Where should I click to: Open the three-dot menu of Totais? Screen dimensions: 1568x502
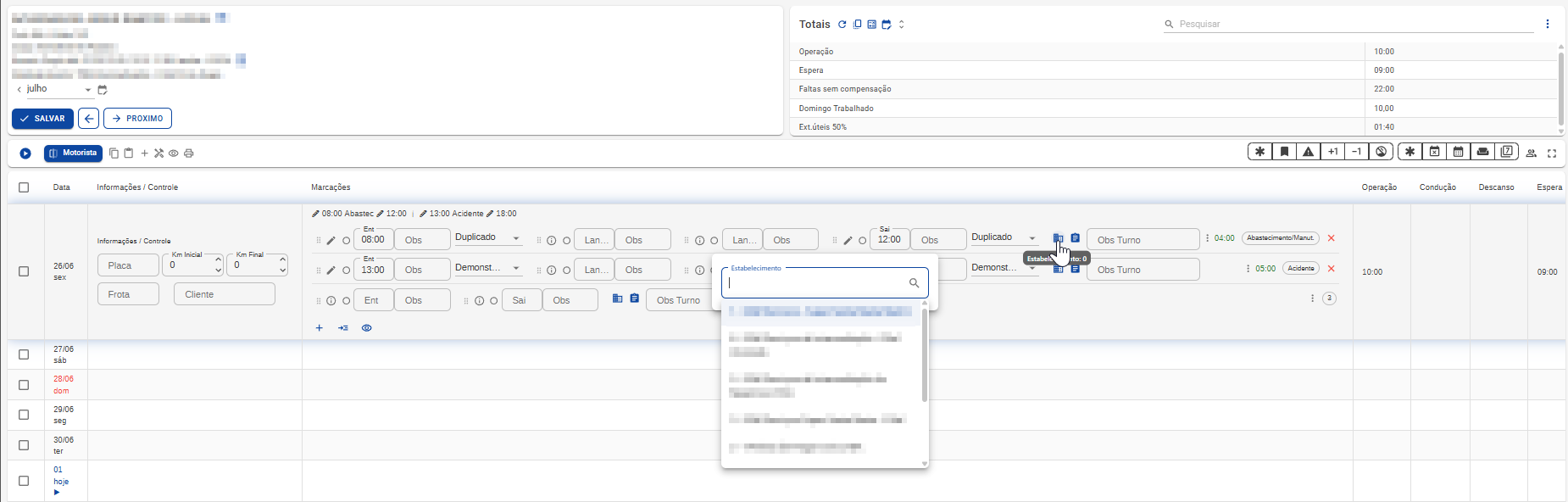click(x=1548, y=25)
